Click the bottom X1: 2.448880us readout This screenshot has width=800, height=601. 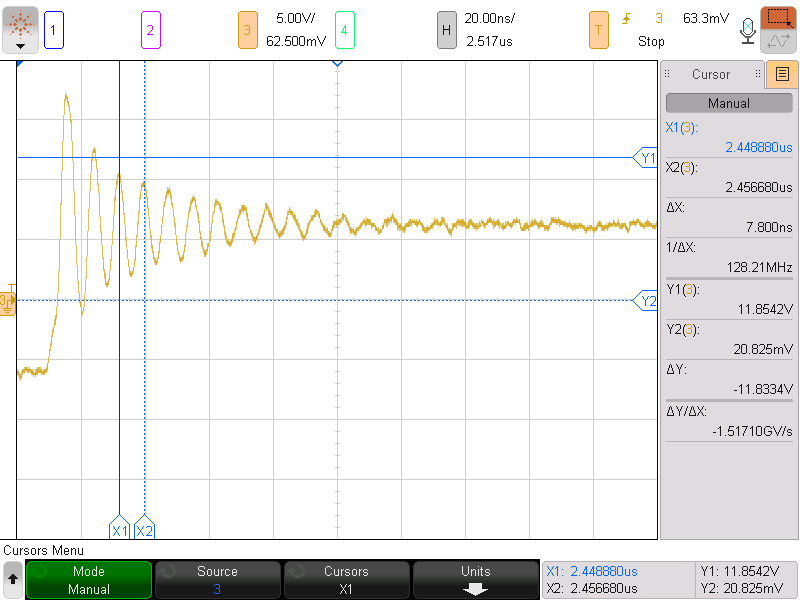point(592,571)
